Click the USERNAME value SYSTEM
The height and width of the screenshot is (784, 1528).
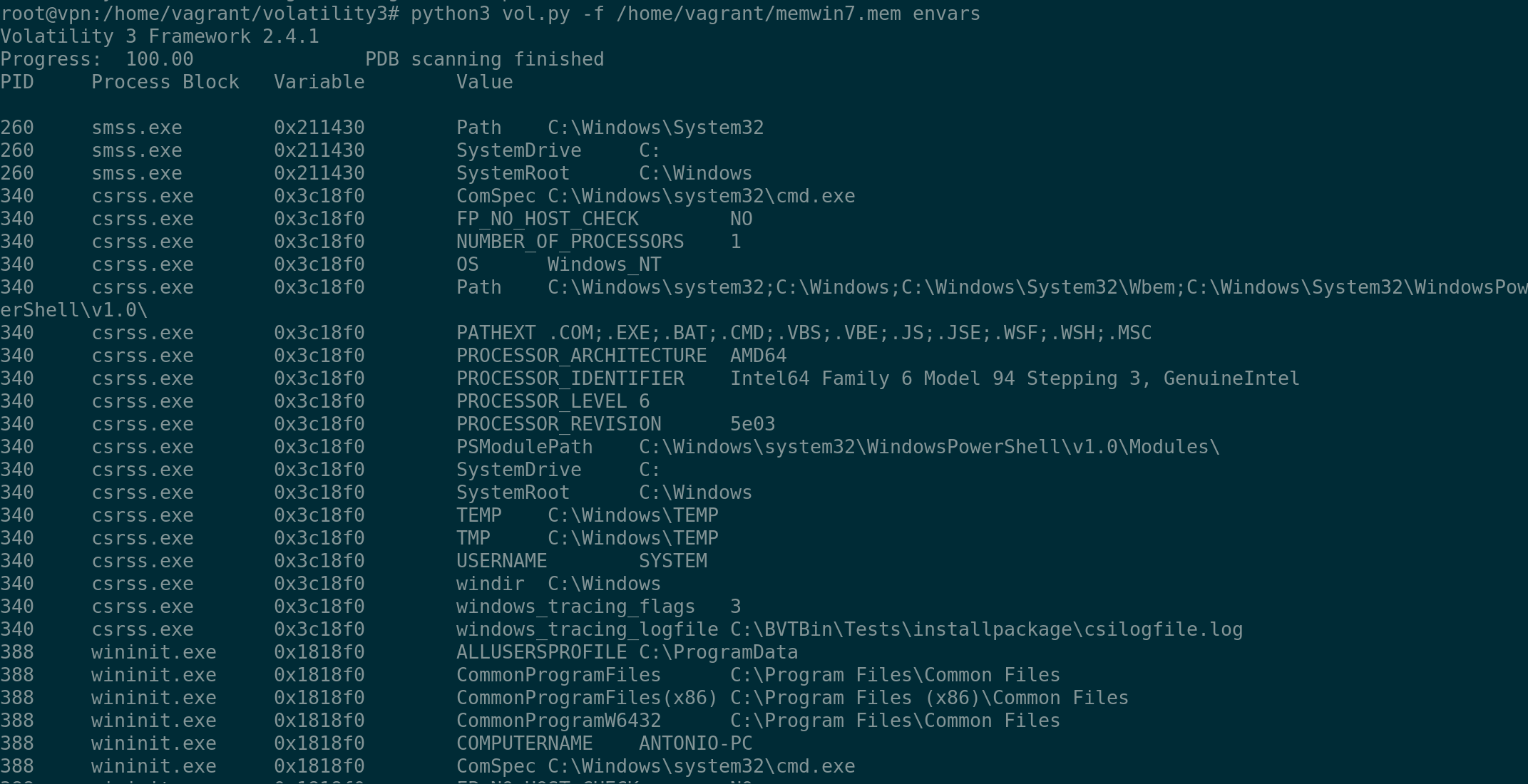[x=672, y=561]
